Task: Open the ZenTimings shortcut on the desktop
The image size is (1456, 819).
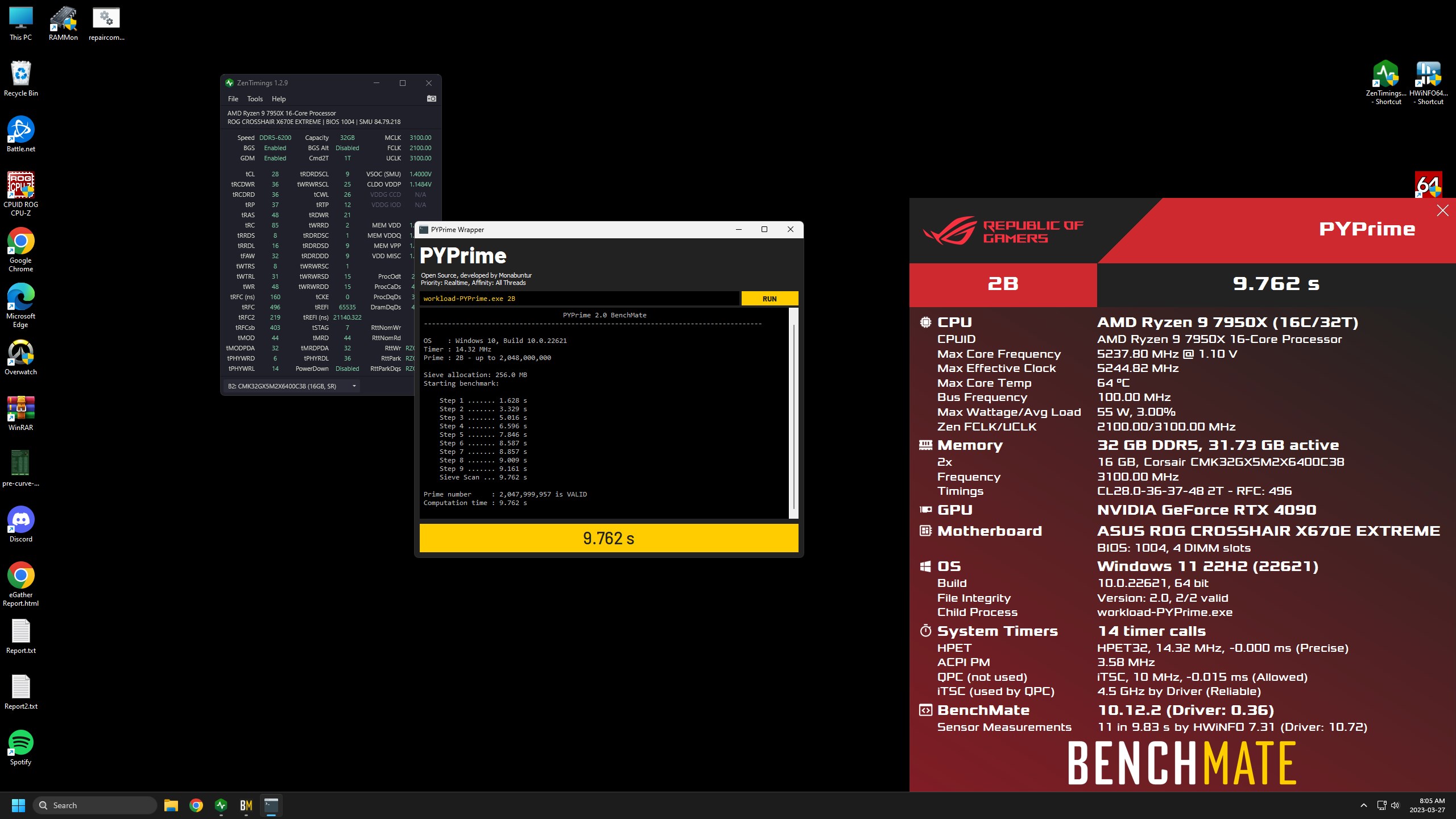Action: coord(1385,83)
